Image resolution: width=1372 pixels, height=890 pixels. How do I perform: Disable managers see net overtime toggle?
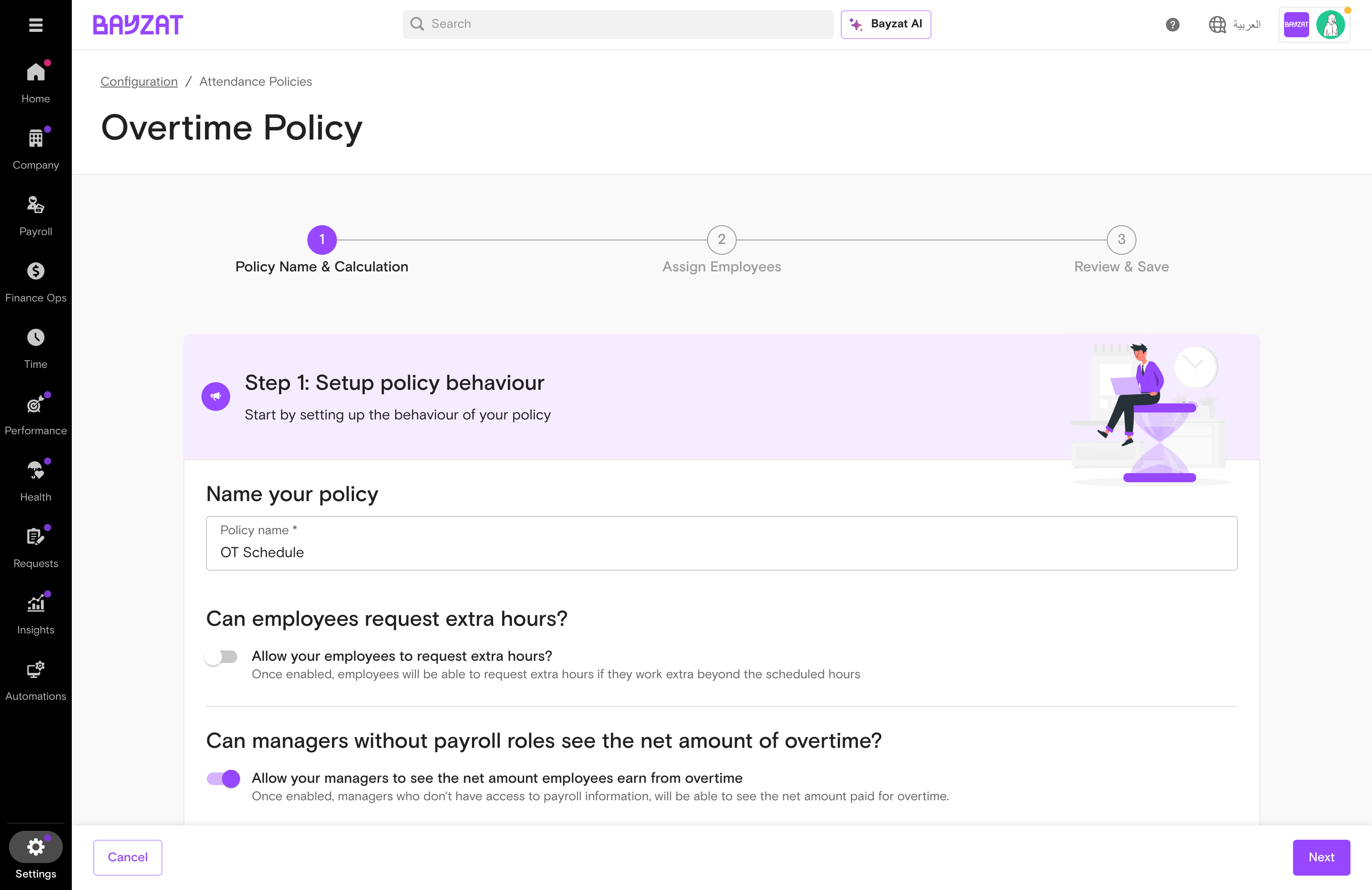[224, 779]
